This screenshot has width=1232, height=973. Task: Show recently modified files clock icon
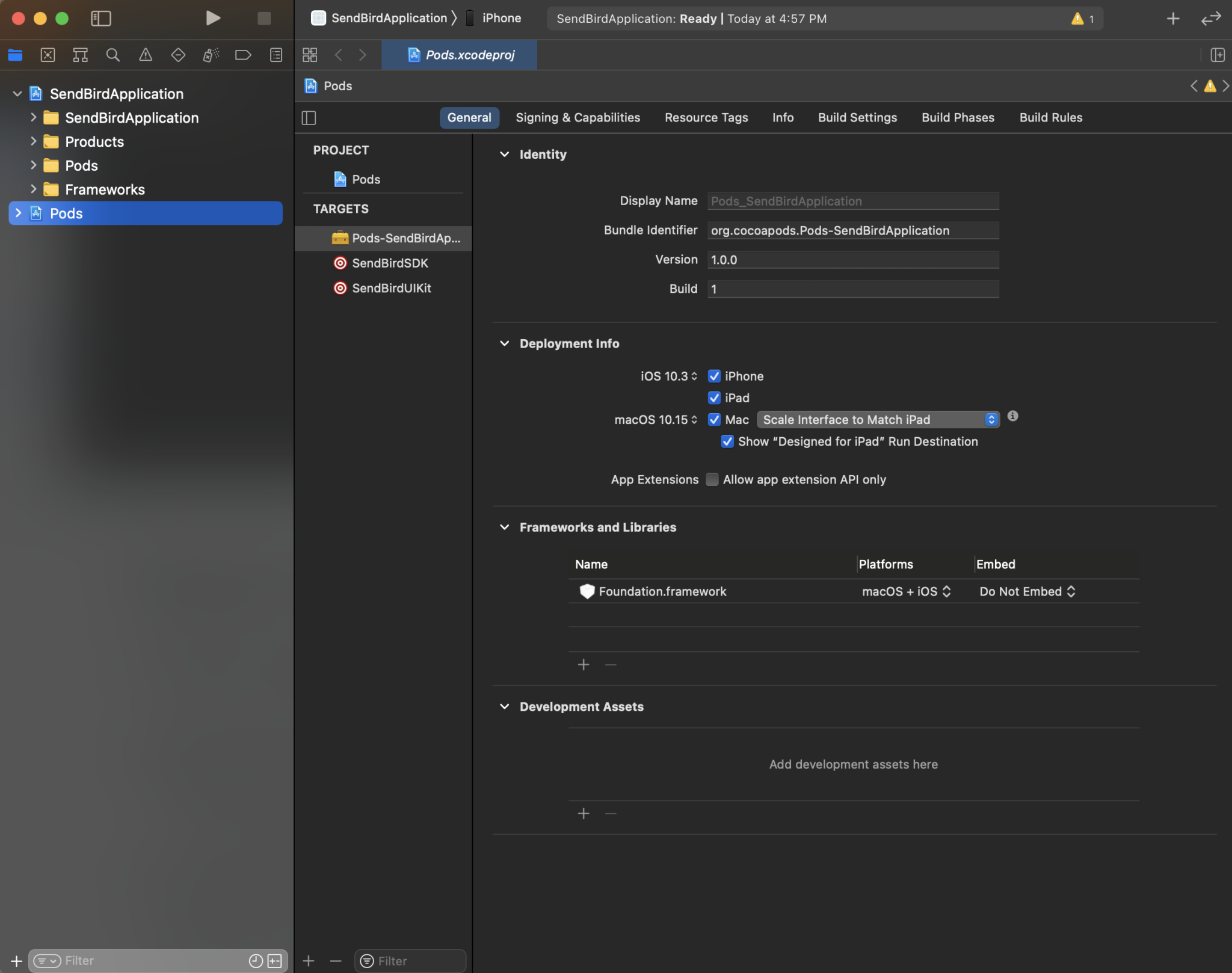point(256,961)
